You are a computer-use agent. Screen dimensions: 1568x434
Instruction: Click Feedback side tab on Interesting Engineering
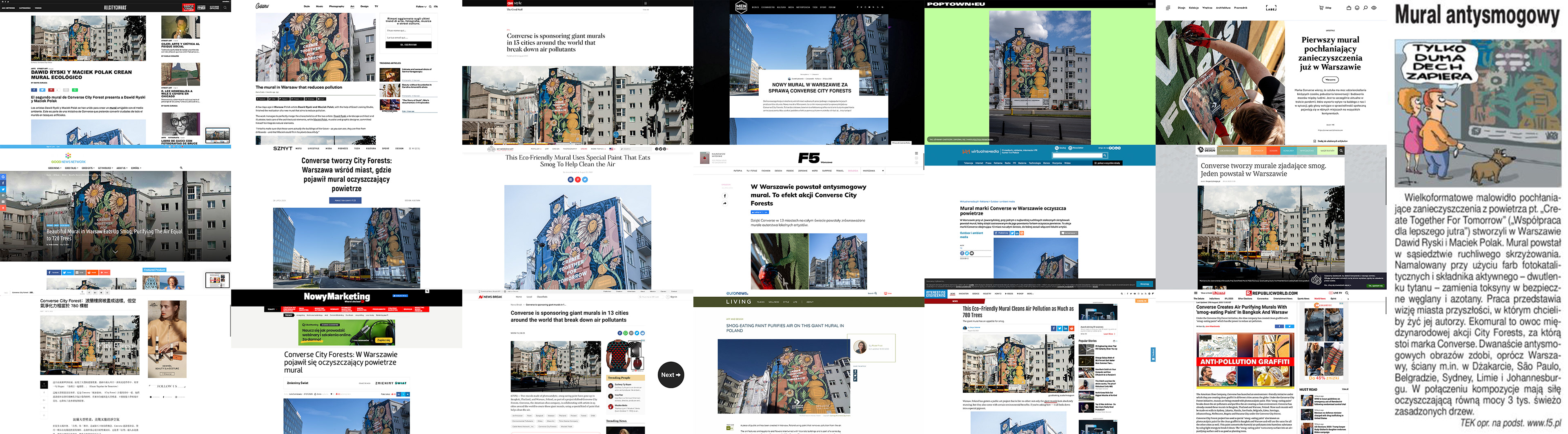1154,355
